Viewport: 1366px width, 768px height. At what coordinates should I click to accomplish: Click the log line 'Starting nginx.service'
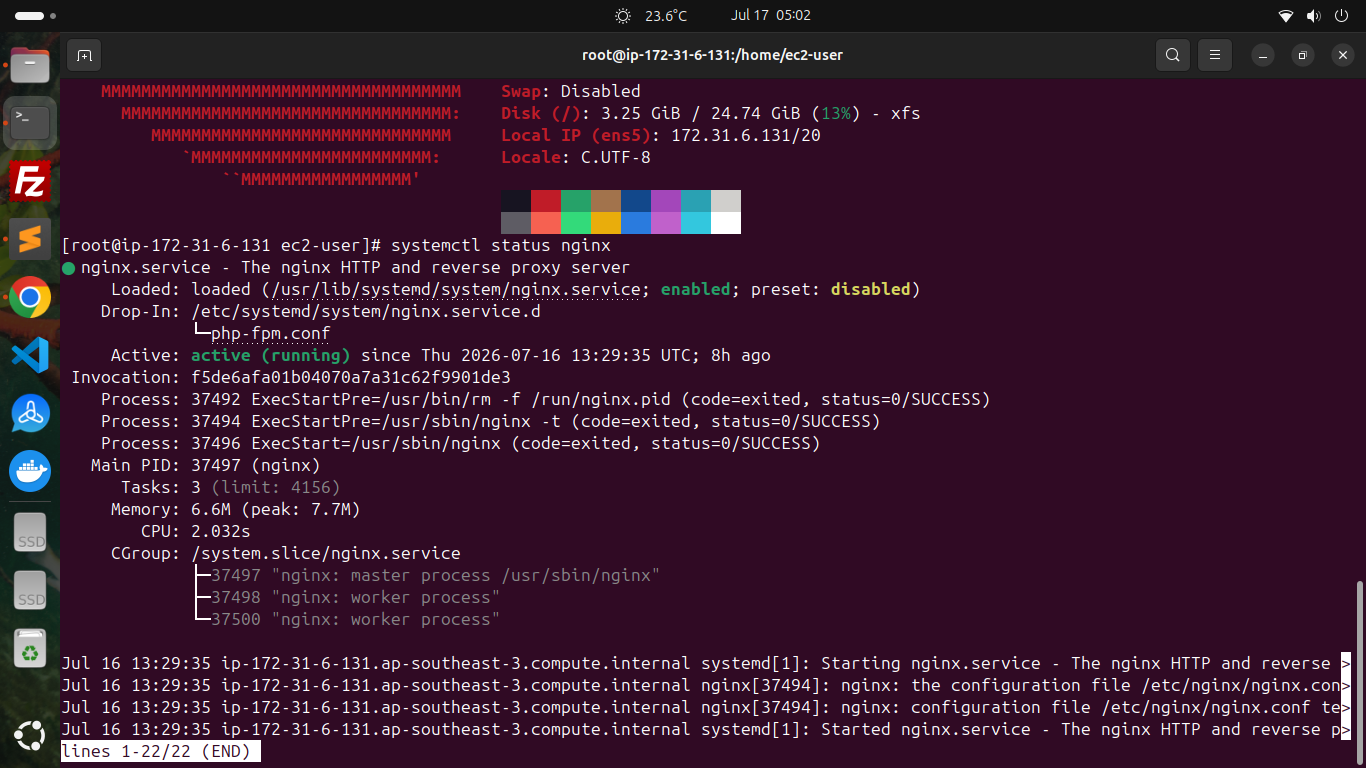706,663
